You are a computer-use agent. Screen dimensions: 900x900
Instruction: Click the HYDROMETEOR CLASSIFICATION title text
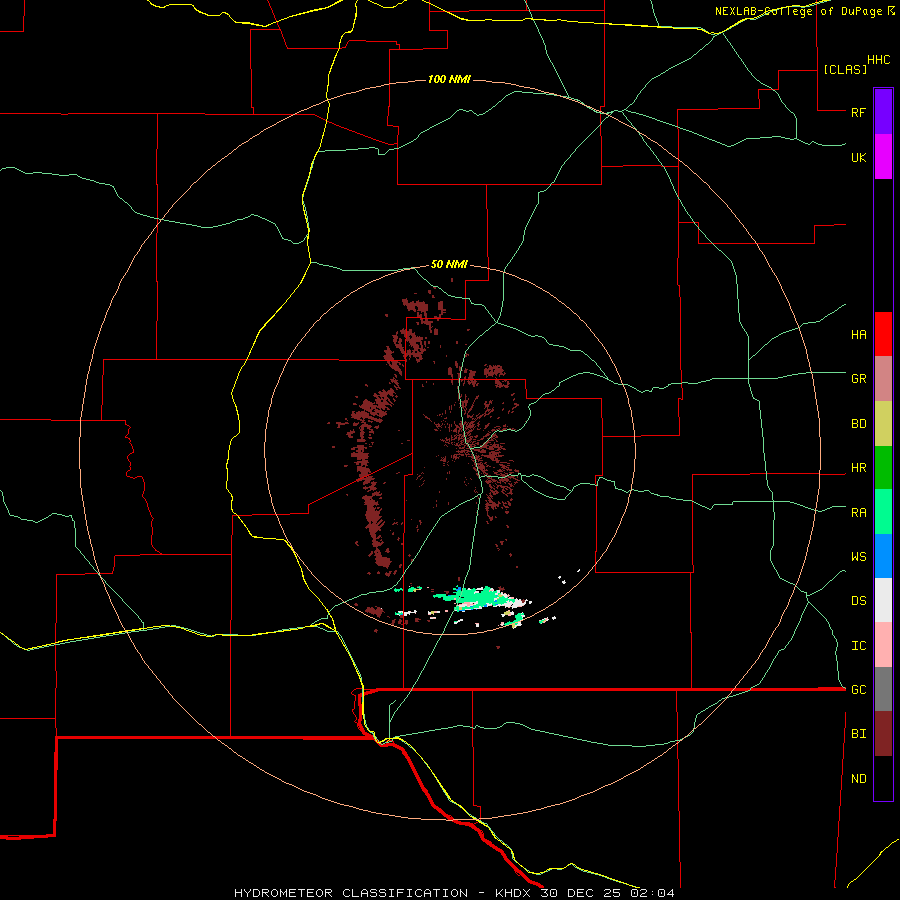pyautogui.click(x=351, y=893)
